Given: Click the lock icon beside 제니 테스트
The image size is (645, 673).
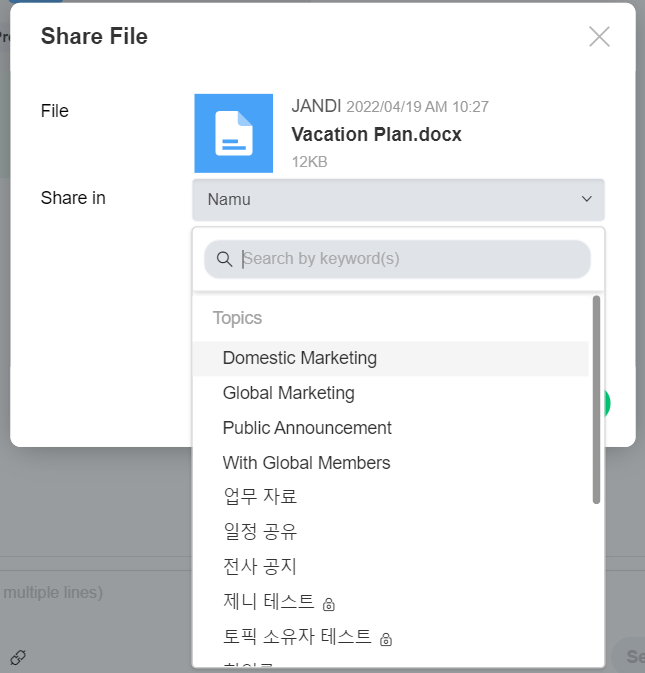Looking at the screenshot, I should point(328,604).
